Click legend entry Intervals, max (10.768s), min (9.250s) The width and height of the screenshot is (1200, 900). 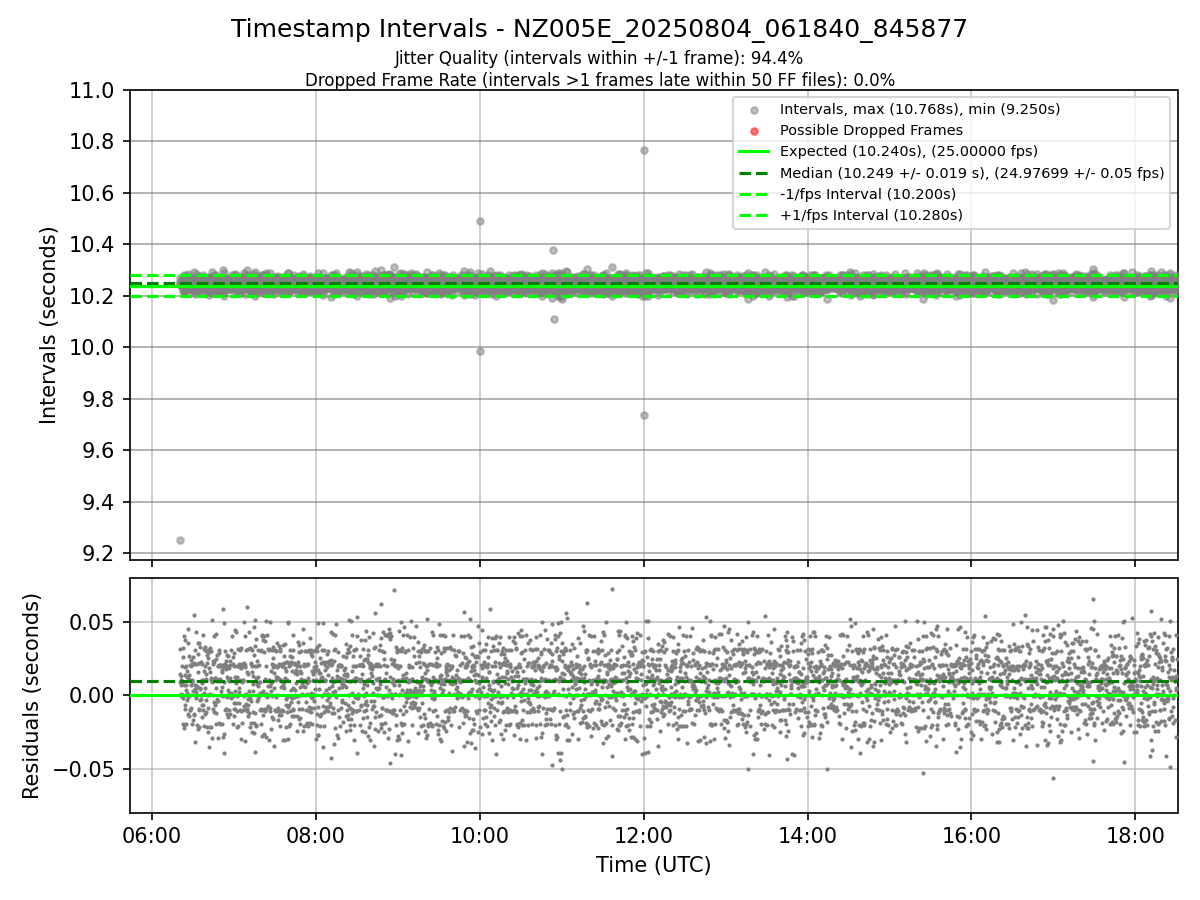(x=920, y=109)
